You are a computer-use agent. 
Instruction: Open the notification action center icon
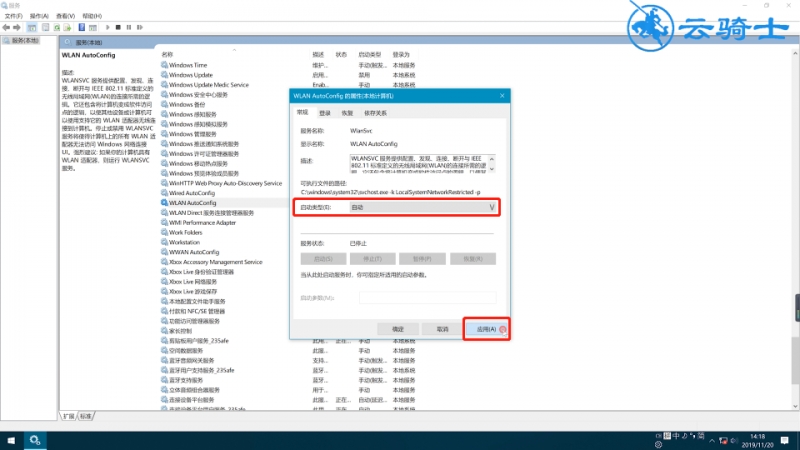pos(785,440)
